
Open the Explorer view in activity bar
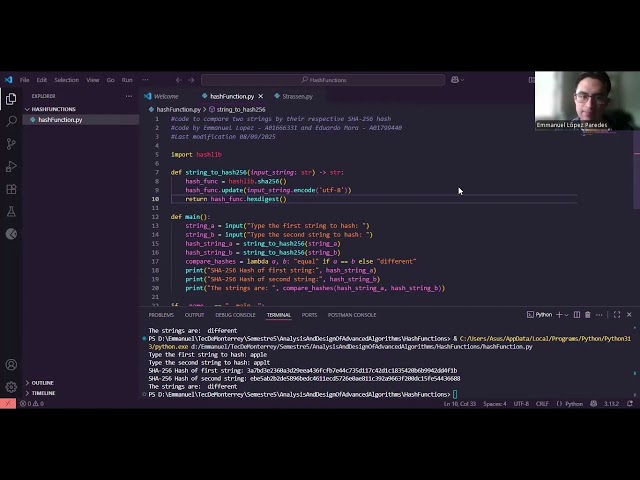[x=11, y=99]
